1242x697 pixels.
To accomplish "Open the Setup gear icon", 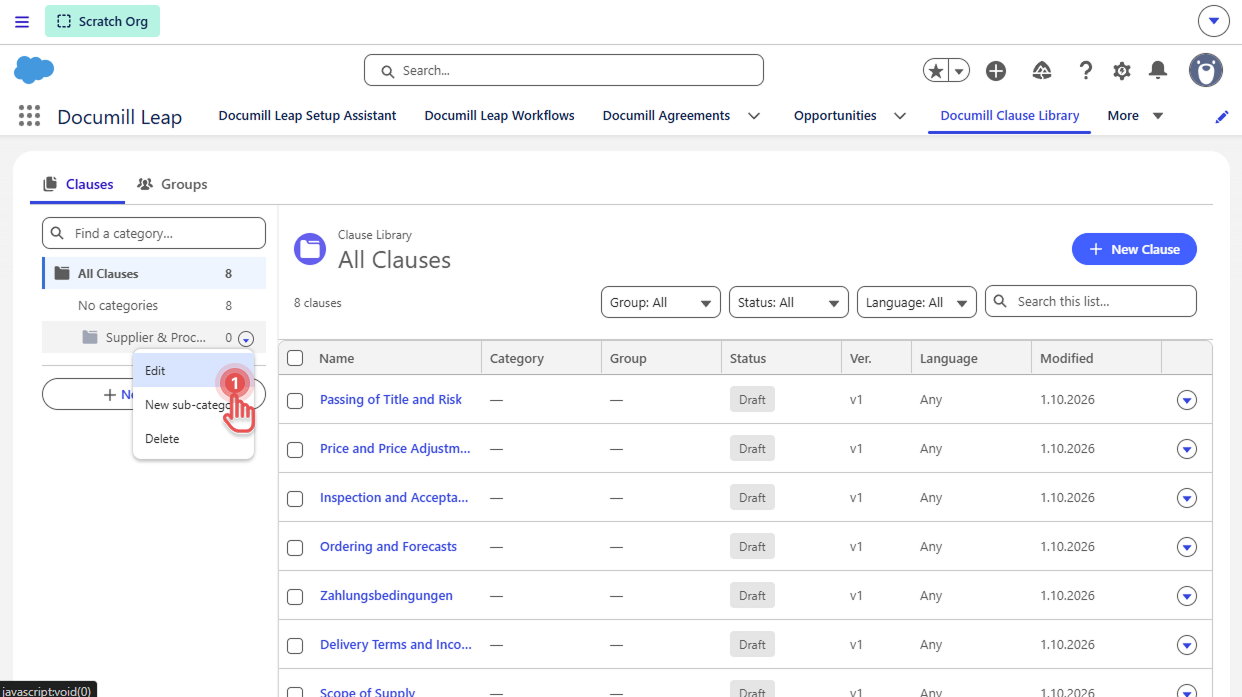I will [1122, 71].
